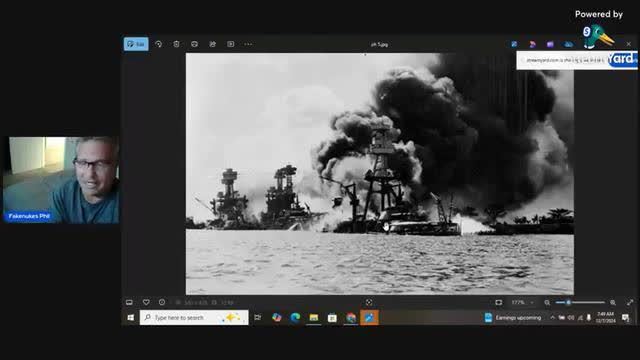Open the Edit image button in Photos
This screenshot has height=360, width=640.
point(136,44)
